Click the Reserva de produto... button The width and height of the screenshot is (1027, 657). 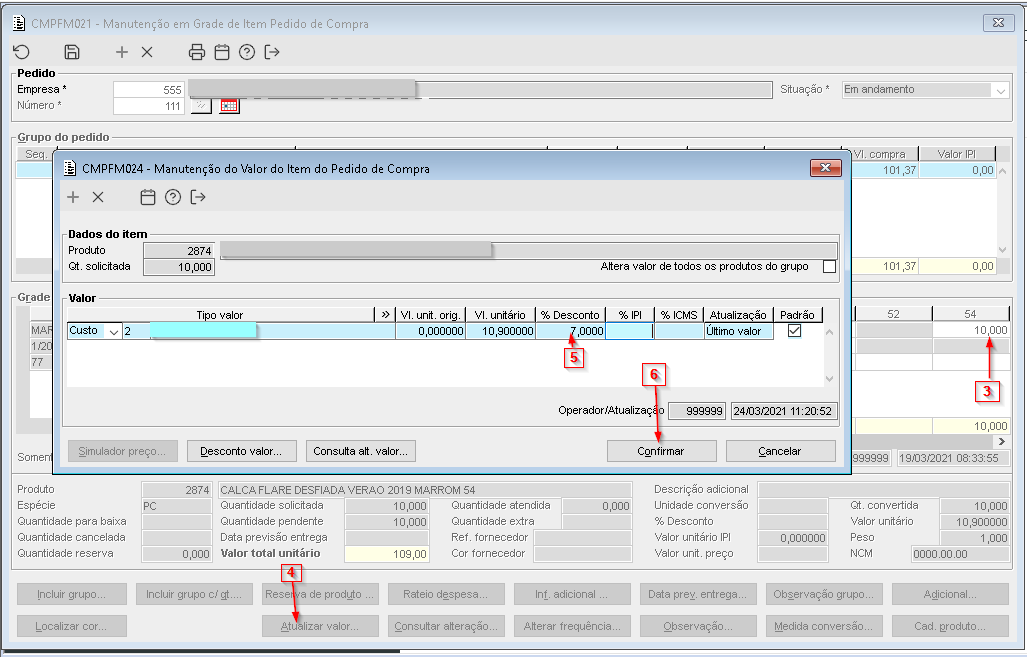[x=320, y=595]
